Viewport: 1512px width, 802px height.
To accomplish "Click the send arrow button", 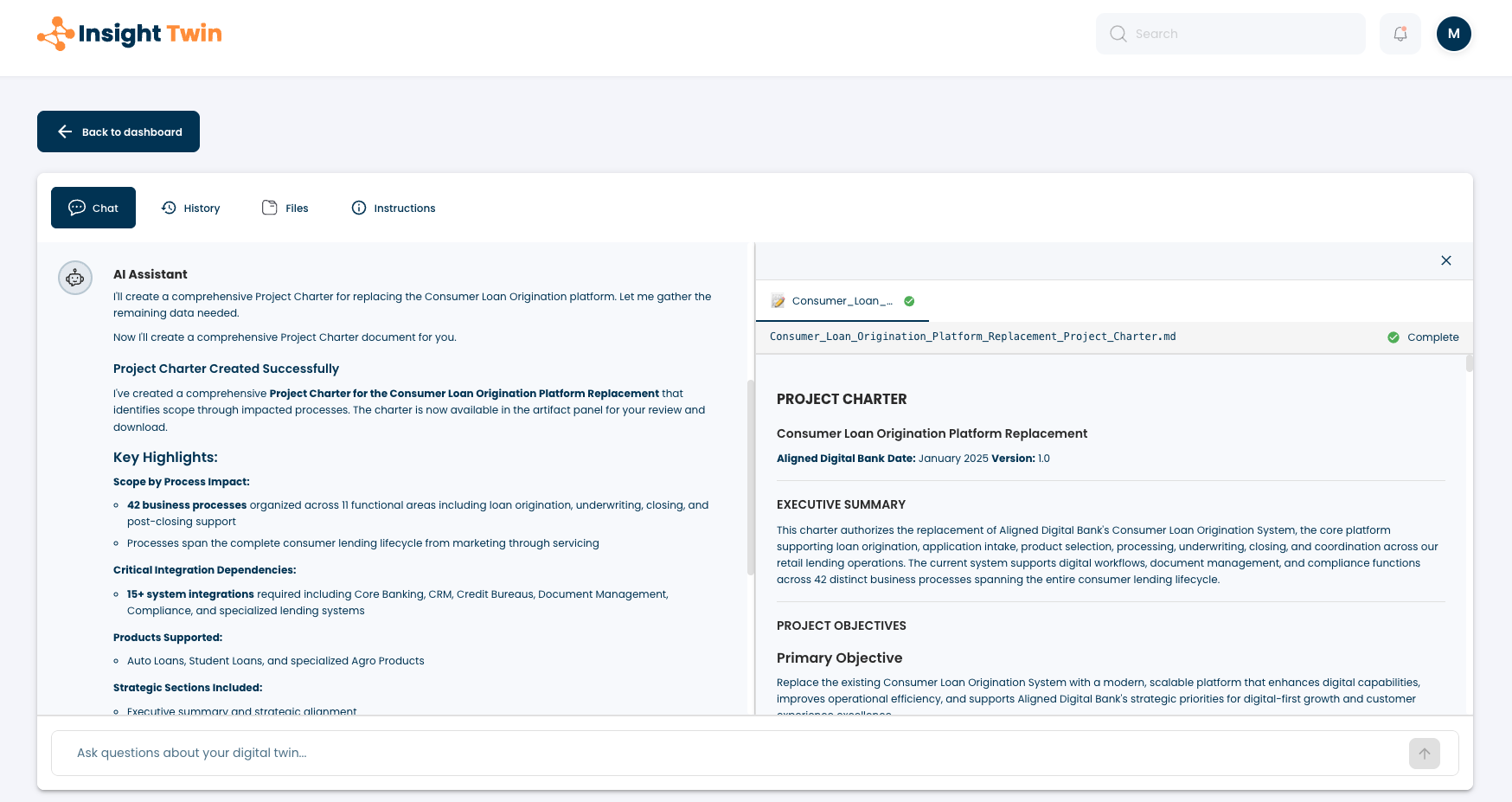I will 1425,754.
